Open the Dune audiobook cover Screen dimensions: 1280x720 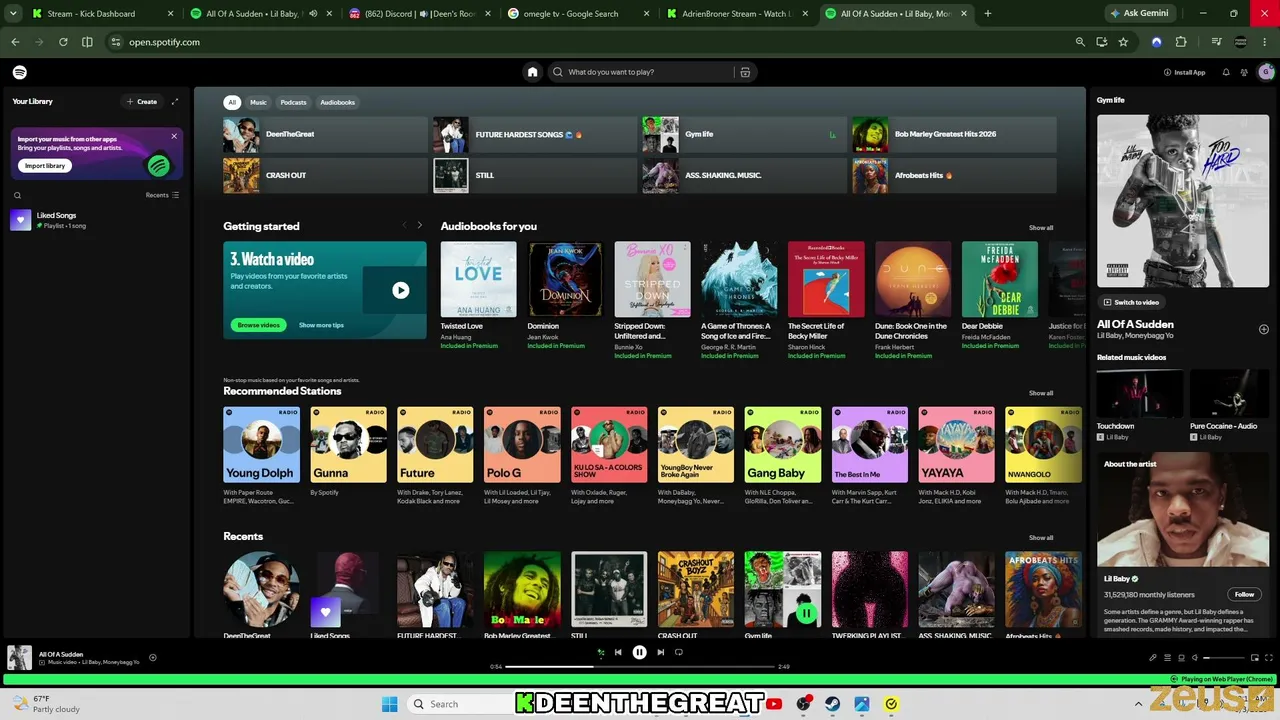pos(913,279)
